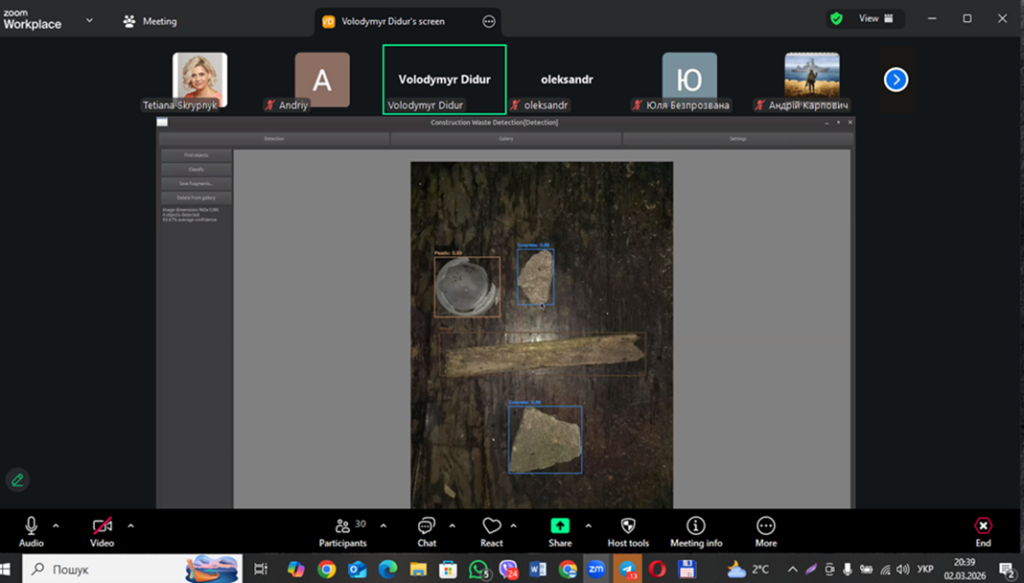Click the End meeting button
Image resolution: width=1024 pixels, height=583 pixels.
point(983,526)
